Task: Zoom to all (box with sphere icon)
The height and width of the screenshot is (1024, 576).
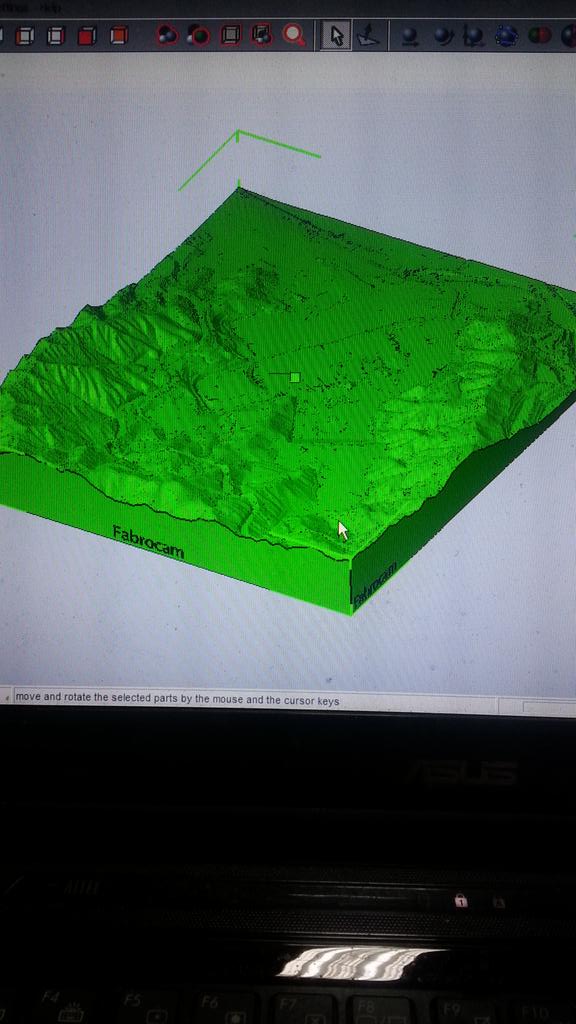Action: click(262, 35)
